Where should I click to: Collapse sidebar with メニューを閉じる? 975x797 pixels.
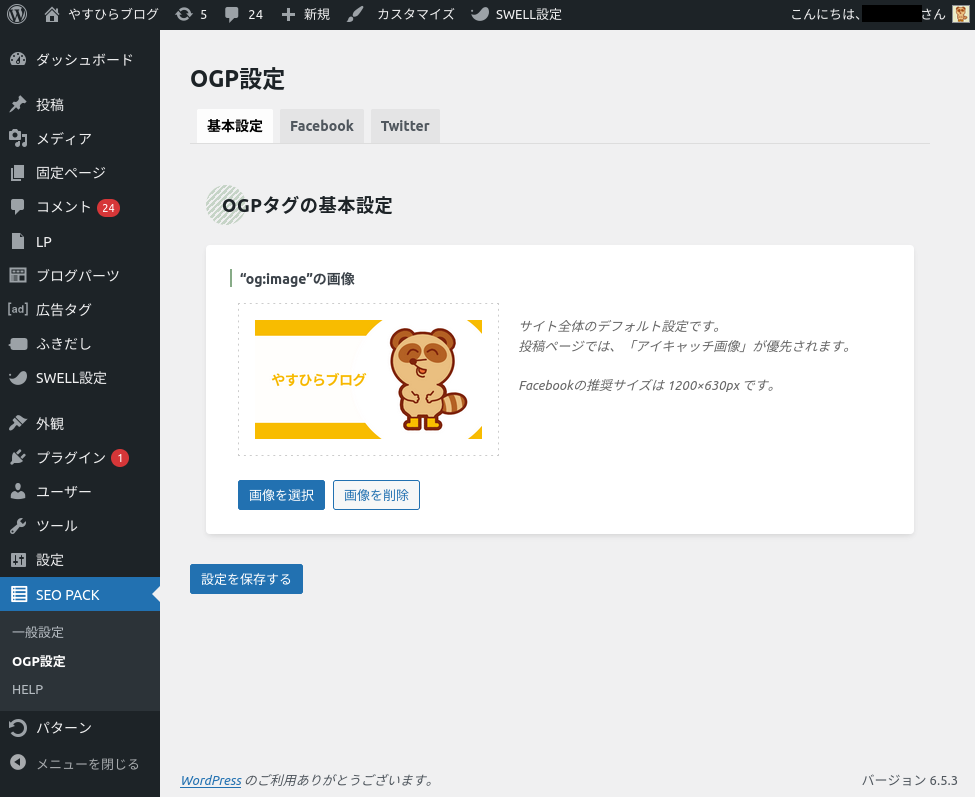point(87,764)
